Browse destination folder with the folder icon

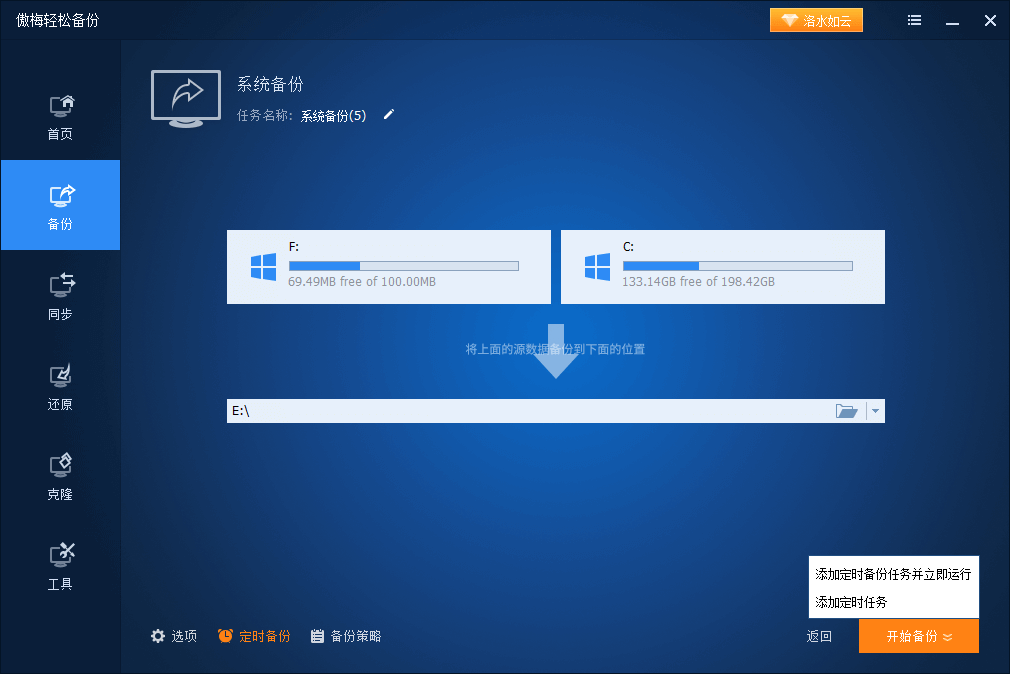(x=847, y=411)
